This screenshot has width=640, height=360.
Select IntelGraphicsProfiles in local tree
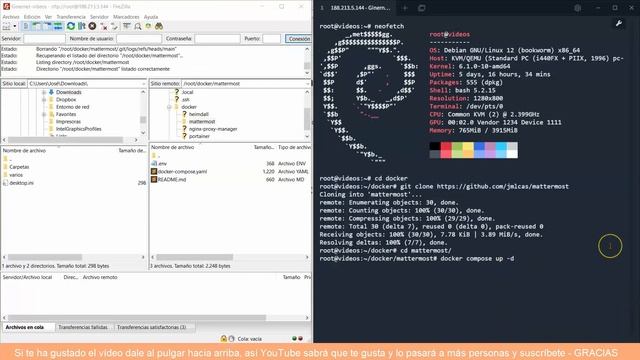[78, 129]
